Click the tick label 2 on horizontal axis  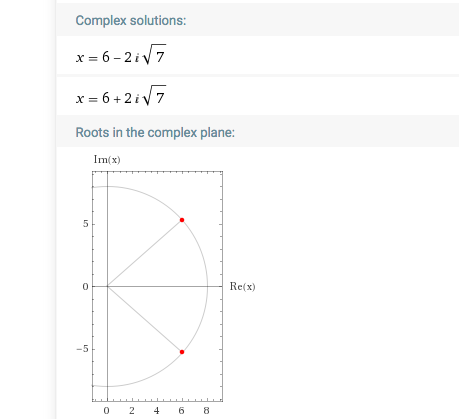pos(132,411)
